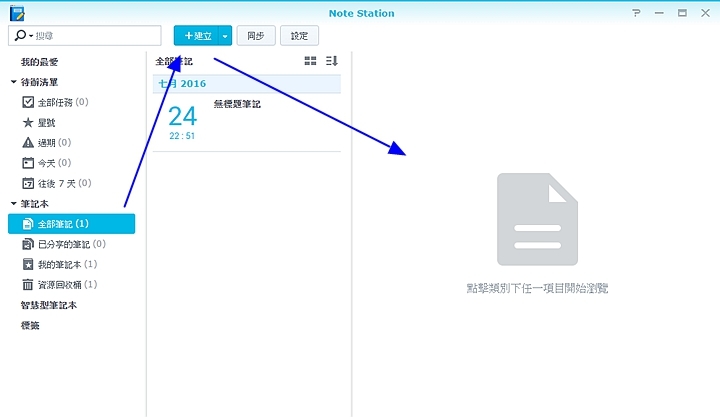Select 我的最愛 in the sidebar
This screenshot has width=720, height=417.
39,62
